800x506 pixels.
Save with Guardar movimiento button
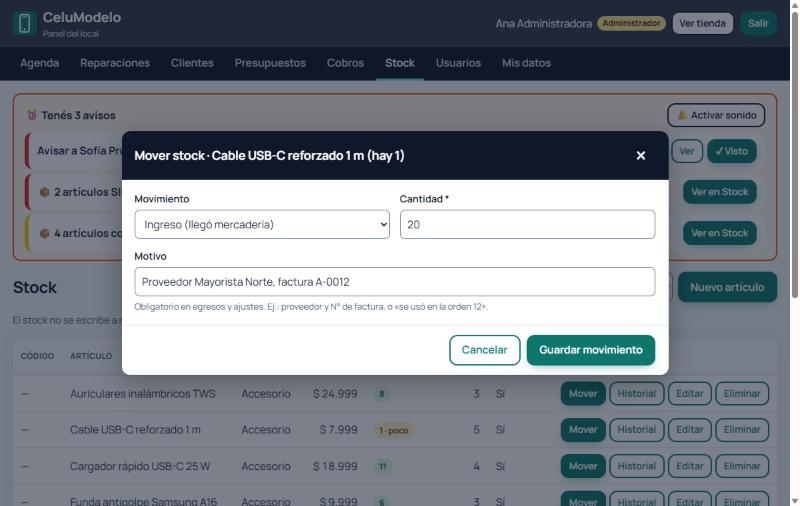591,350
